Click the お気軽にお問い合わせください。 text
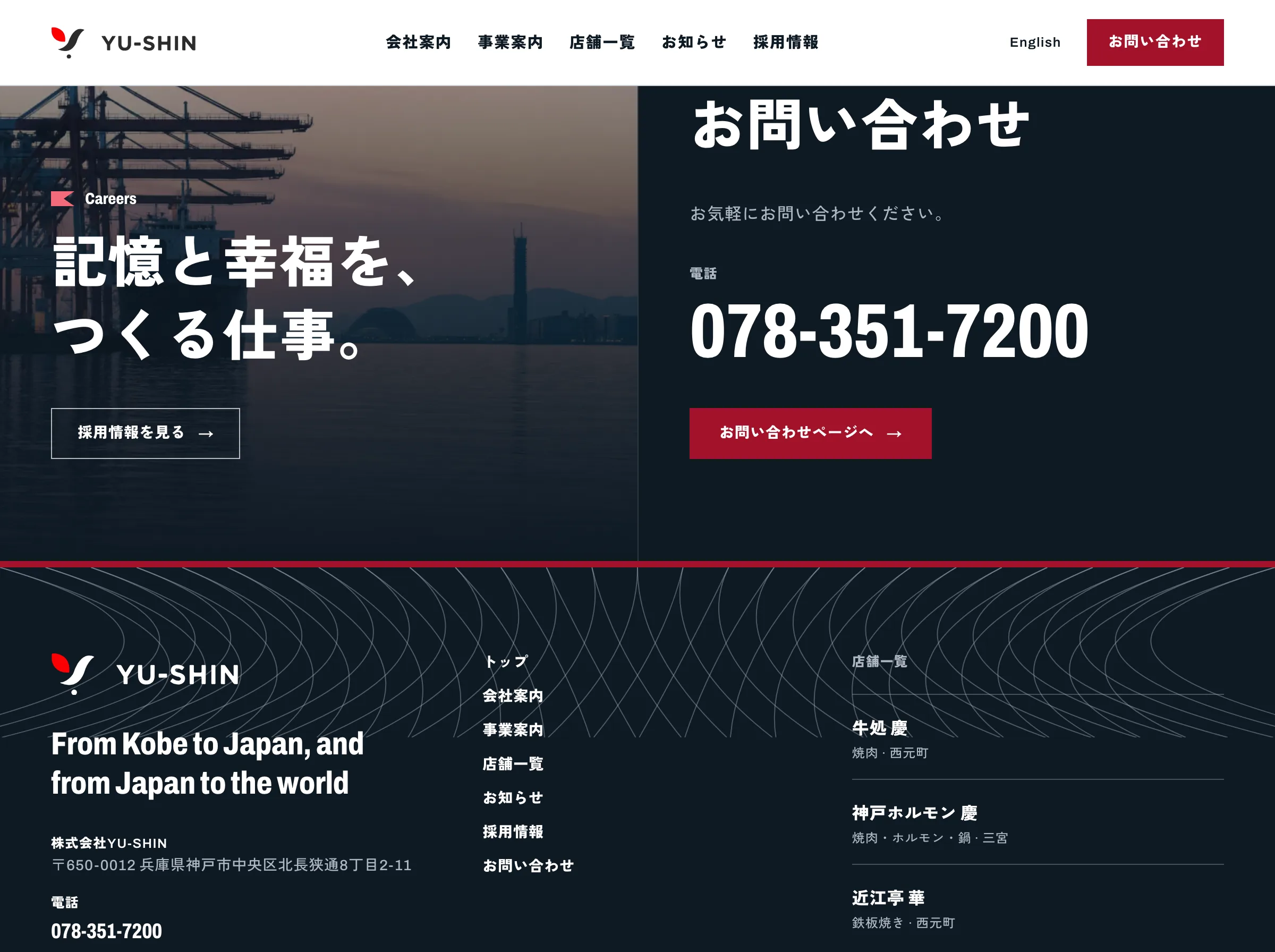This screenshot has height=952, width=1275. (818, 214)
